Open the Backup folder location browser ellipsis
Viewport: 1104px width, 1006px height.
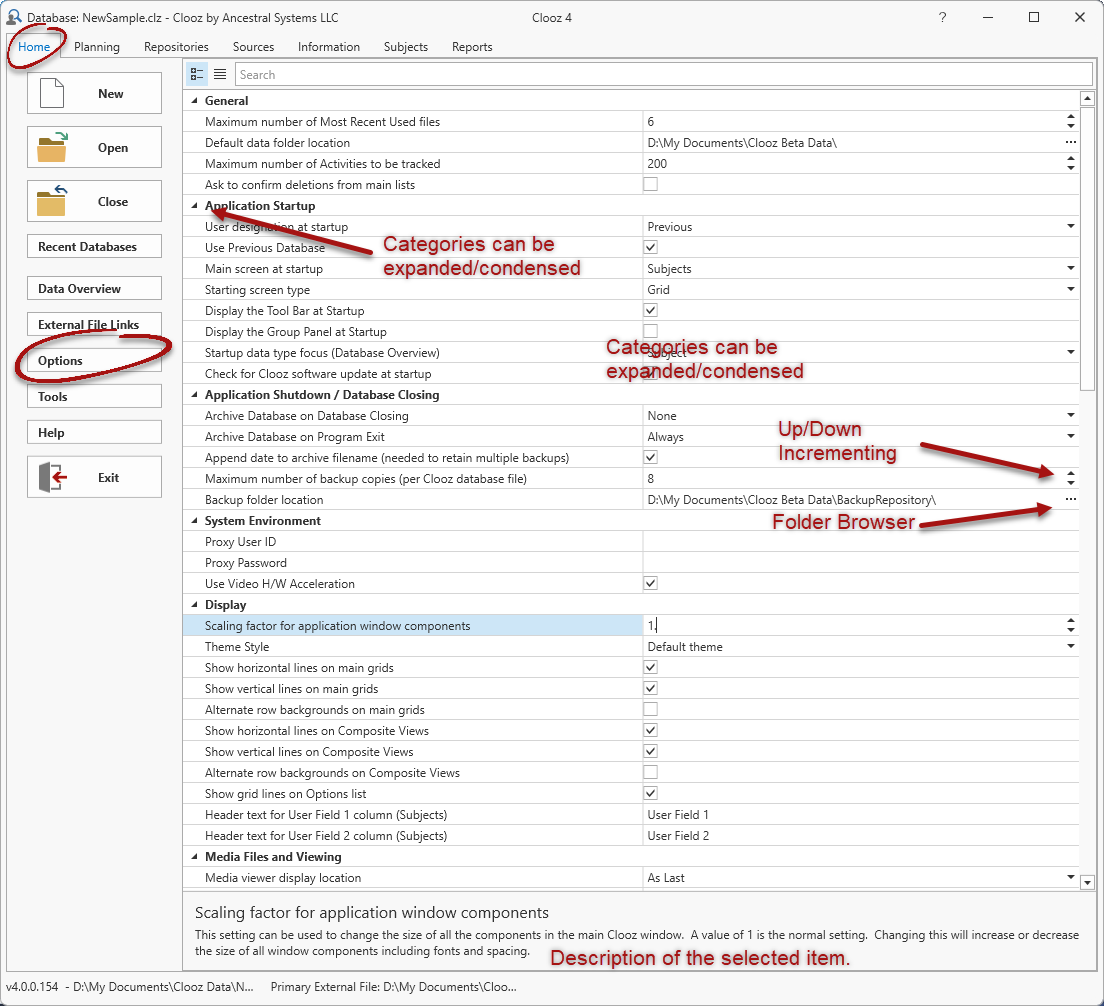(x=1071, y=499)
